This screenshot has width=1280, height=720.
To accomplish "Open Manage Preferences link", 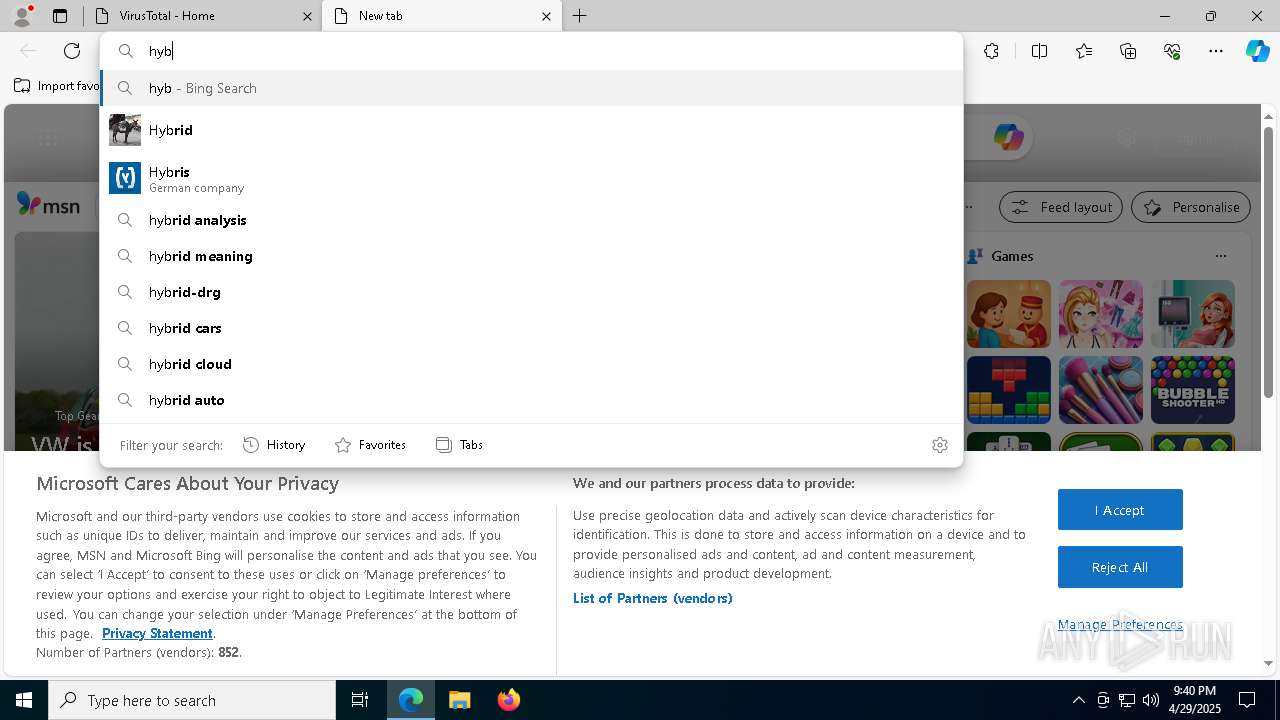I will click(1120, 625).
